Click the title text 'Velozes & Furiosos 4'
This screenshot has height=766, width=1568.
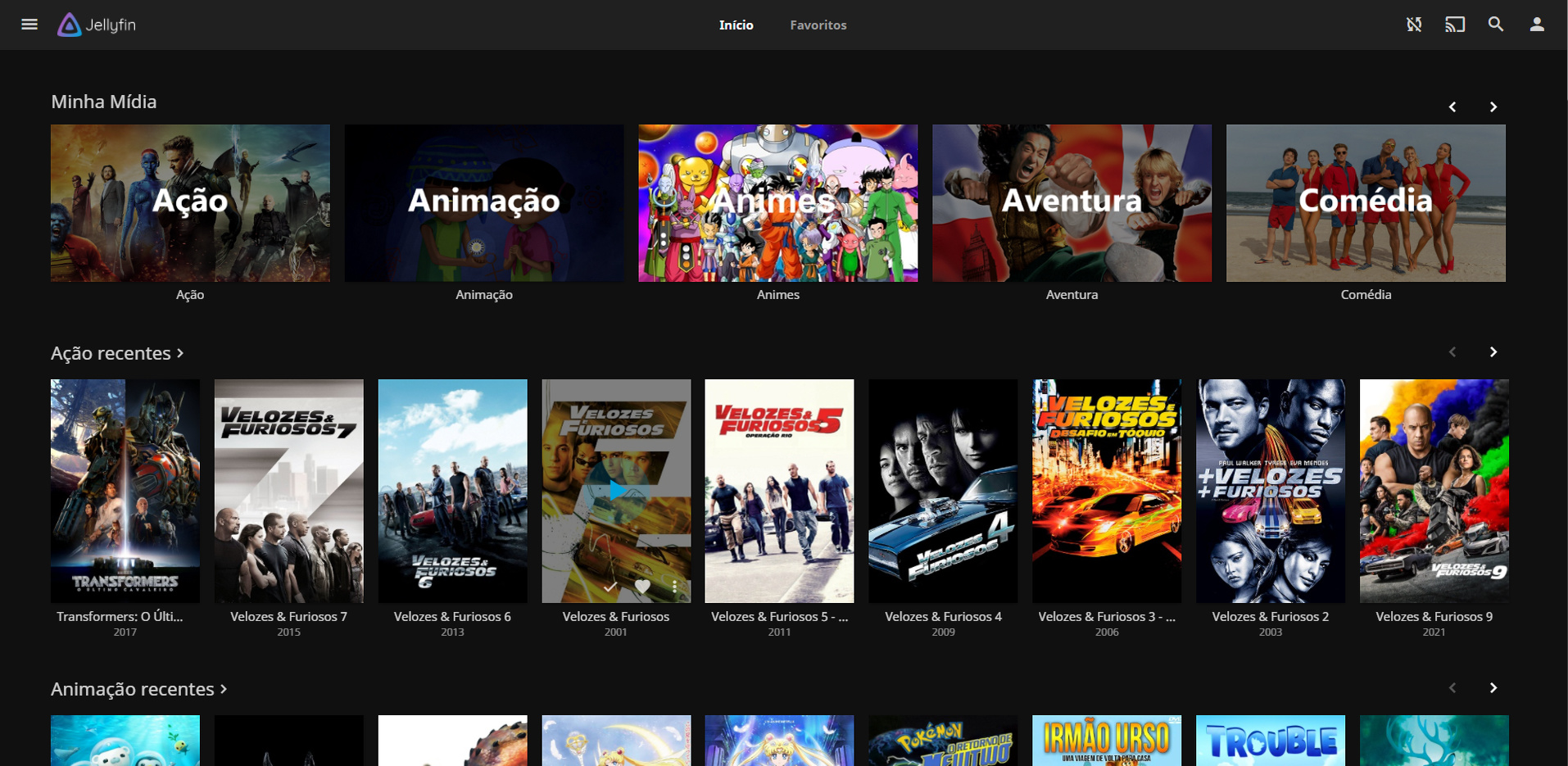pos(944,616)
